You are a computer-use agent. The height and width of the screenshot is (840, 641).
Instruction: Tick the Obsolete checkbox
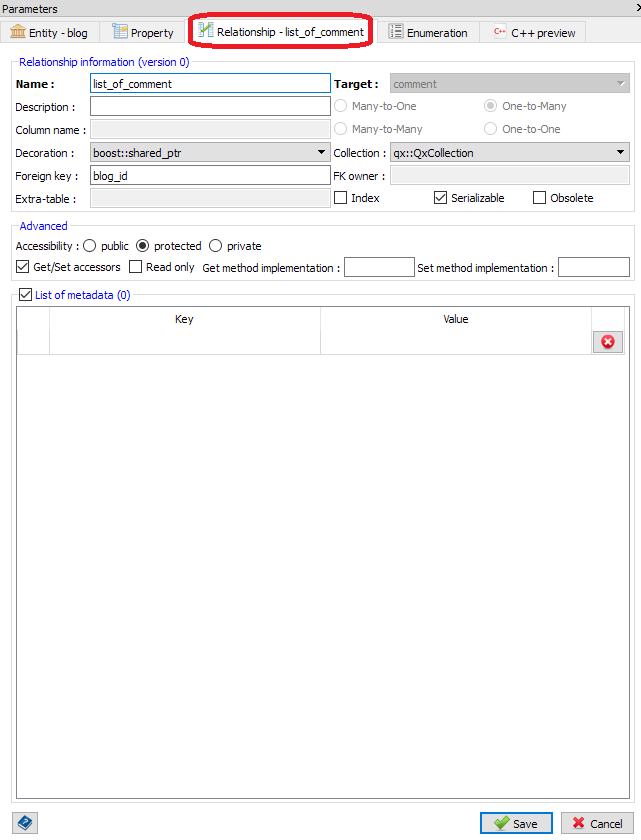[x=540, y=198]
